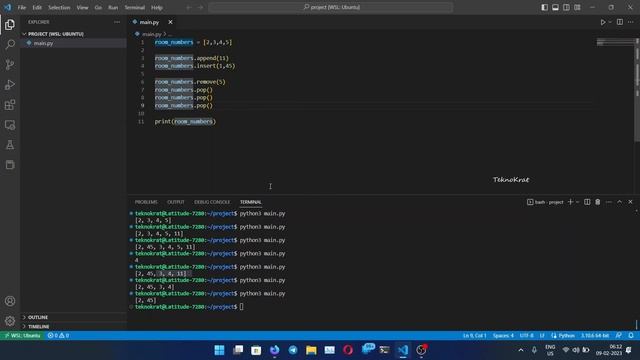Toggle secondary sidebar layout button

(x=566, y=7)
